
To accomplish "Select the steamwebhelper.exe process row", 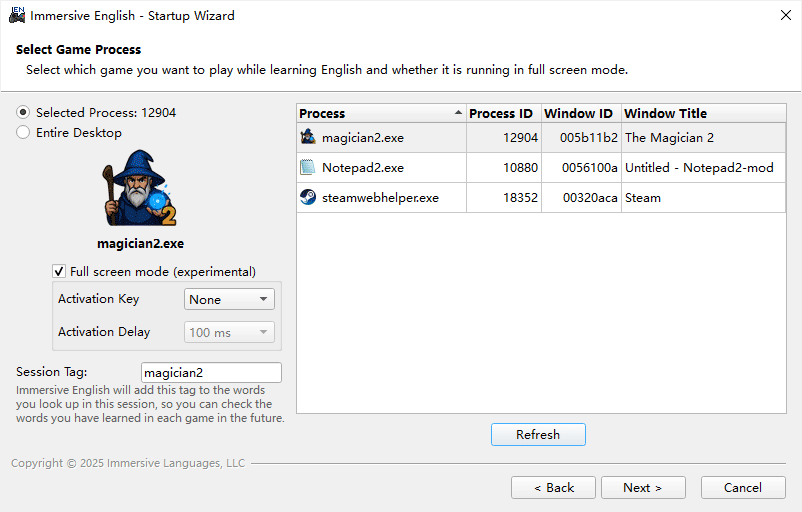I will [x=541, y=197].
